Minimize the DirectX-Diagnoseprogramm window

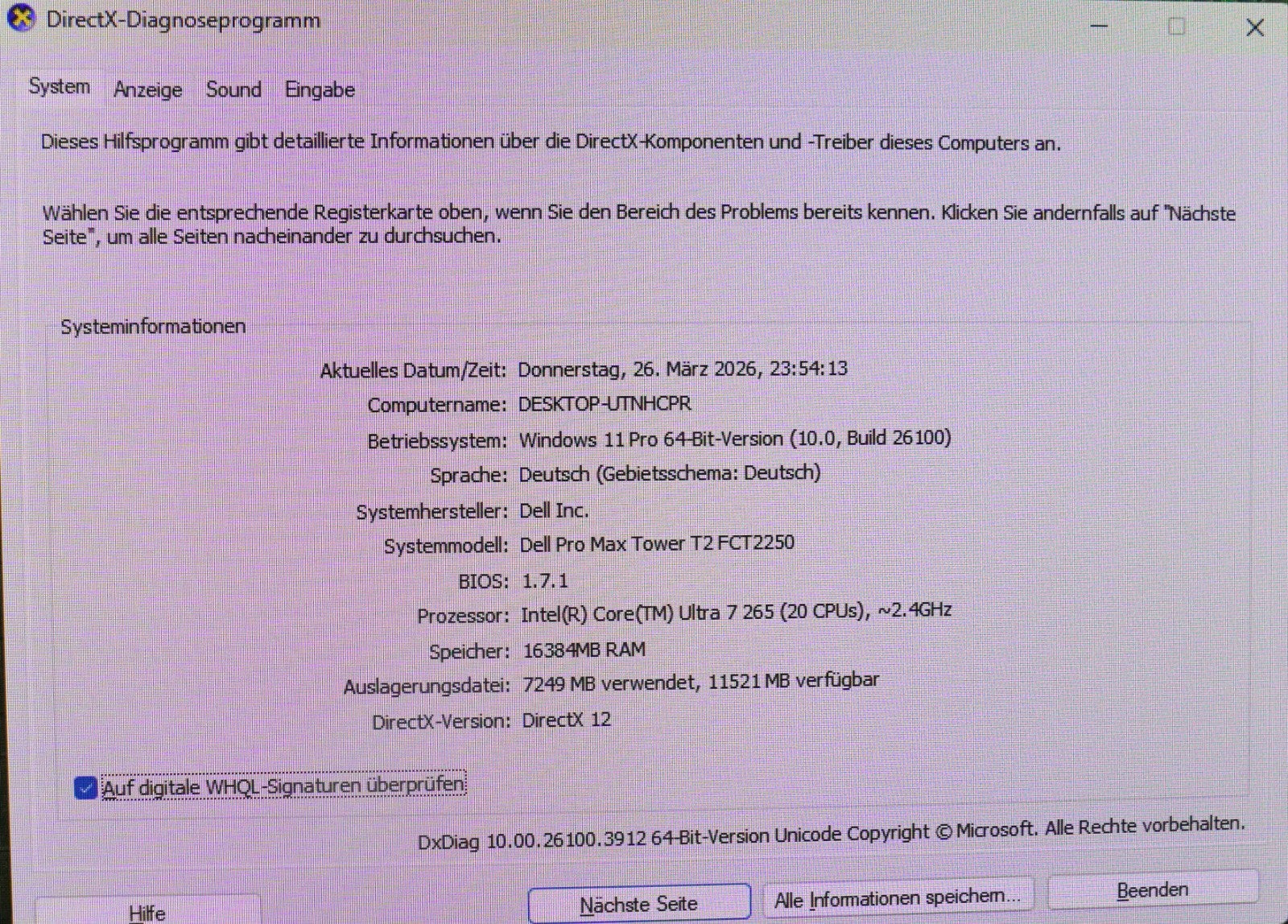[x=1099, y=27]
